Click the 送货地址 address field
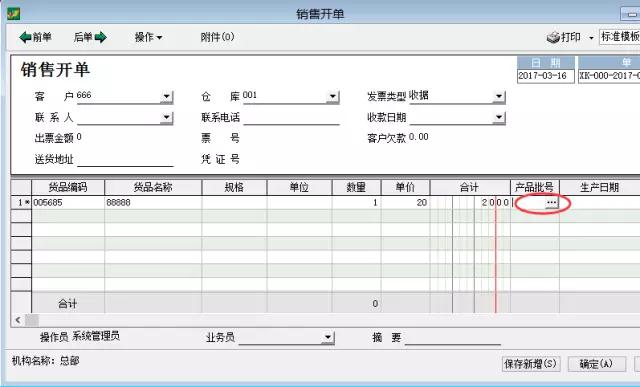Image resolution: width=640 pixels, height=387 pixels. click(x=125, y=160)
